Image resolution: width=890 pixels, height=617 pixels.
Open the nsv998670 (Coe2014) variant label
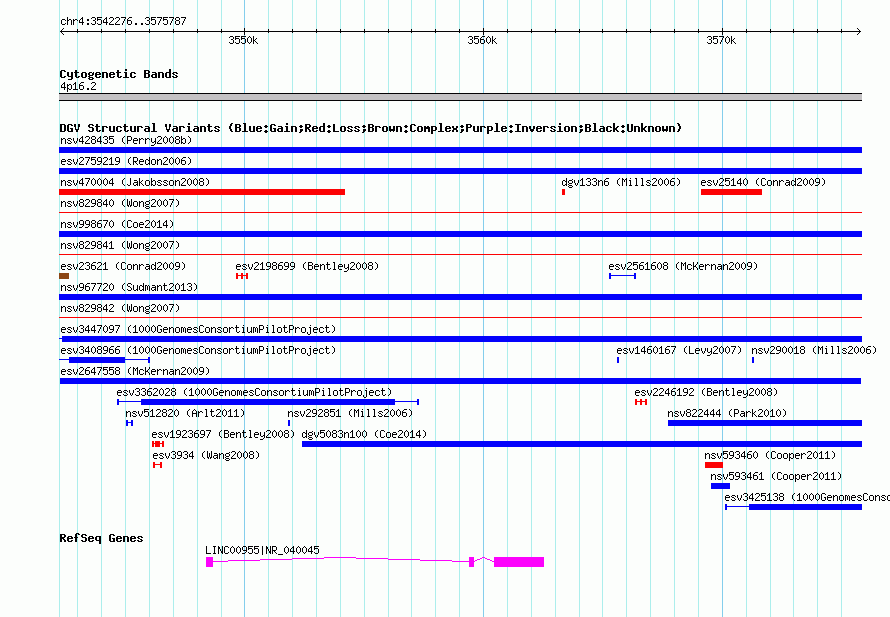[x=117, y=224]
